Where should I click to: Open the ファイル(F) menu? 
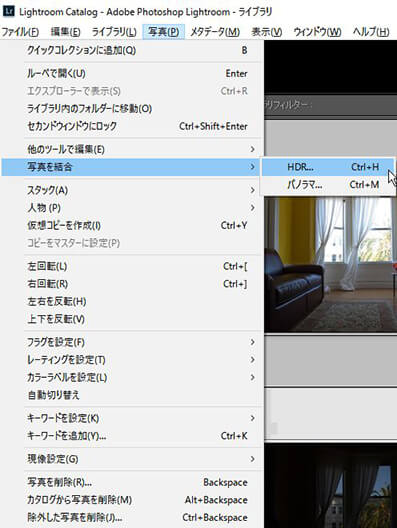20,32
